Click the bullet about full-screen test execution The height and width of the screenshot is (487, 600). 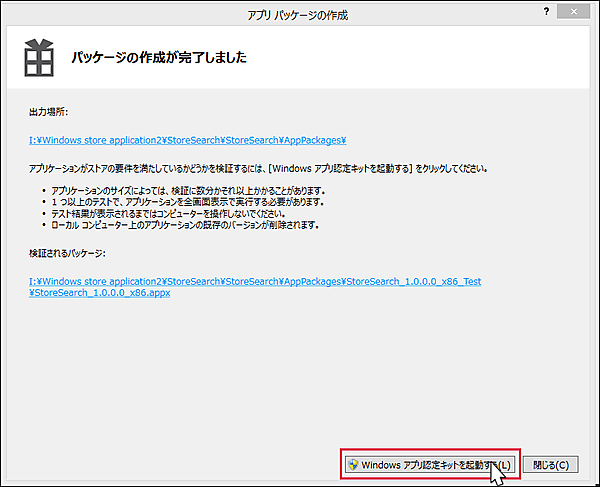(188, 202)
